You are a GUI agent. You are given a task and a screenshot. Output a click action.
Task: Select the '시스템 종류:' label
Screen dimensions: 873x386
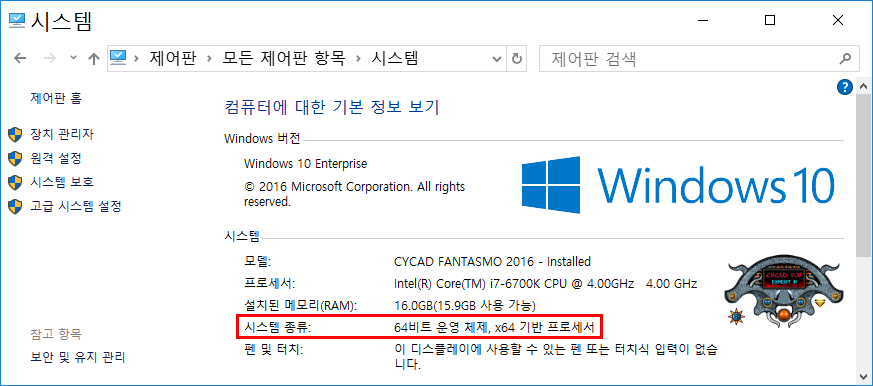point(277,328)
